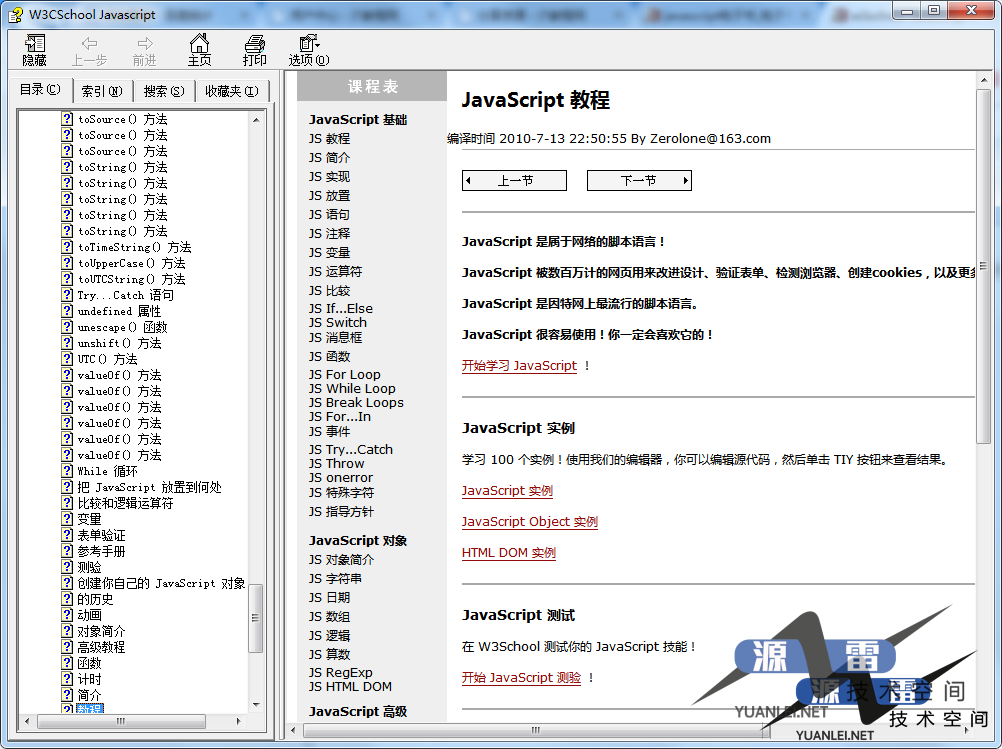The width and height of the screenshot is (1002, 749).
Task: Click the topic icon beside toUpperCase() 方法
Action: (x=67, y=263)
